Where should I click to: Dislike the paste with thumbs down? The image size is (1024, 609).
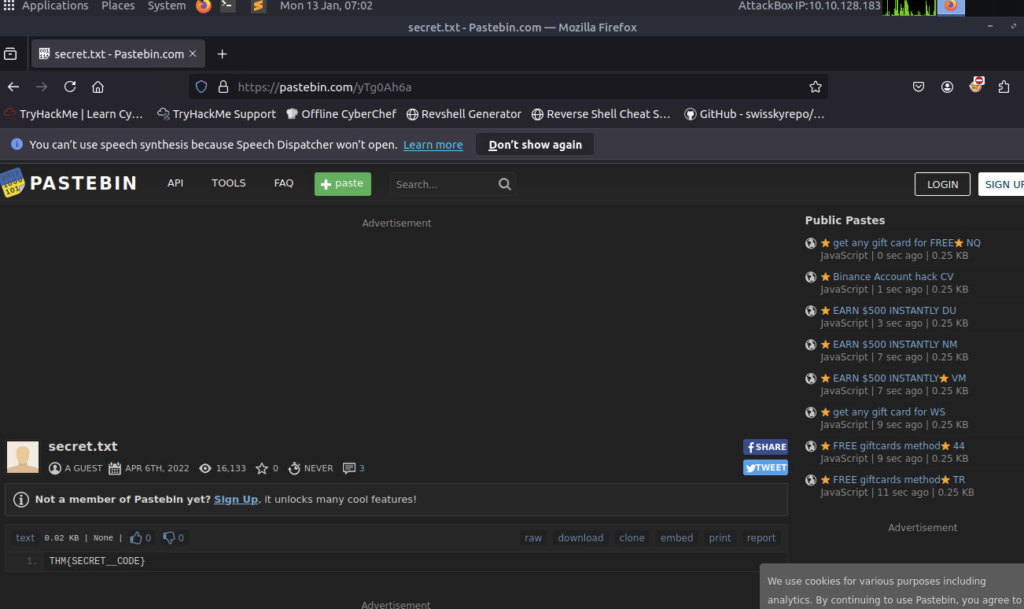[x=169, y=538]
